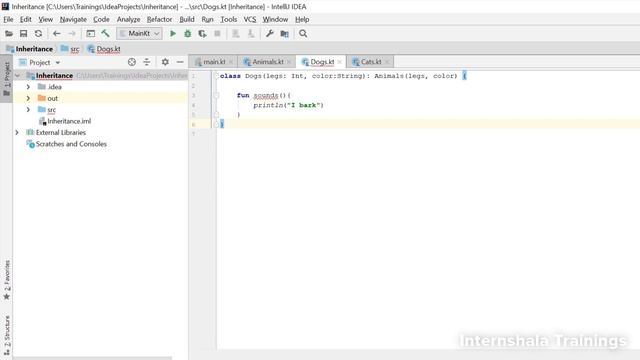Close the Animals.kt tab
Screen dimensions: 640x360
[x=289, y=62]
